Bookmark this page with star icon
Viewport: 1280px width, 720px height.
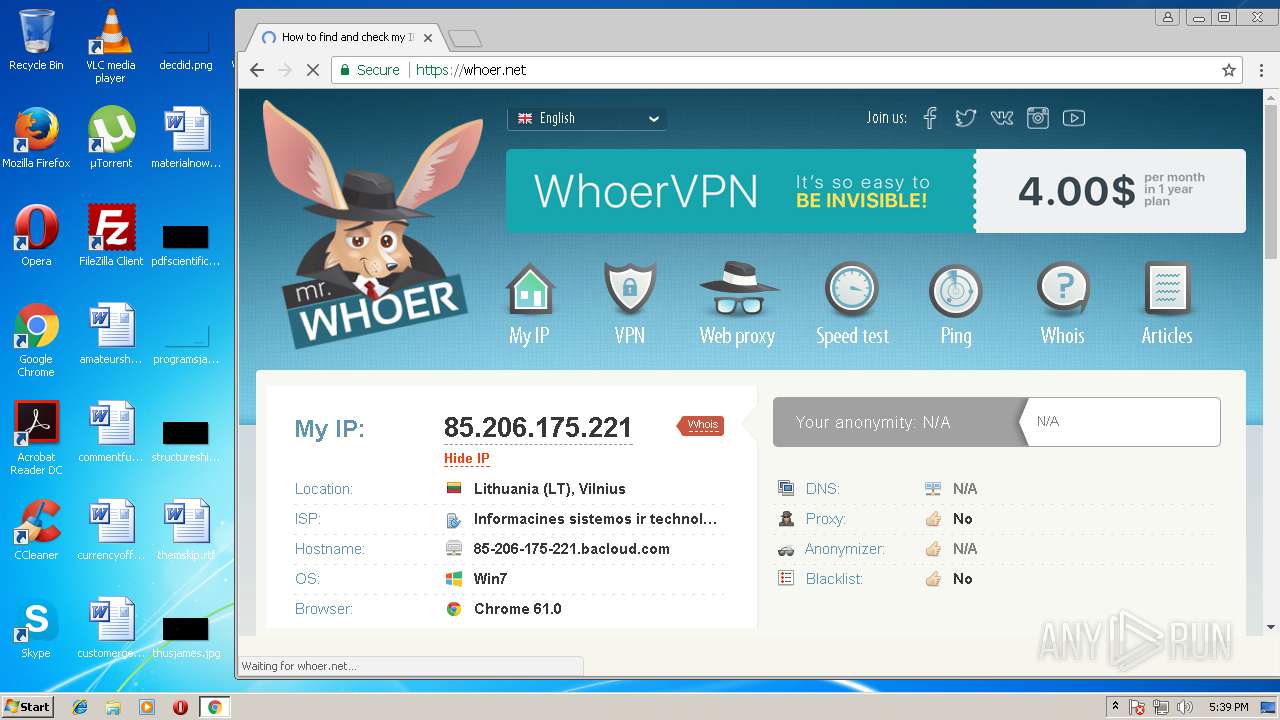tap(1229, 70)
